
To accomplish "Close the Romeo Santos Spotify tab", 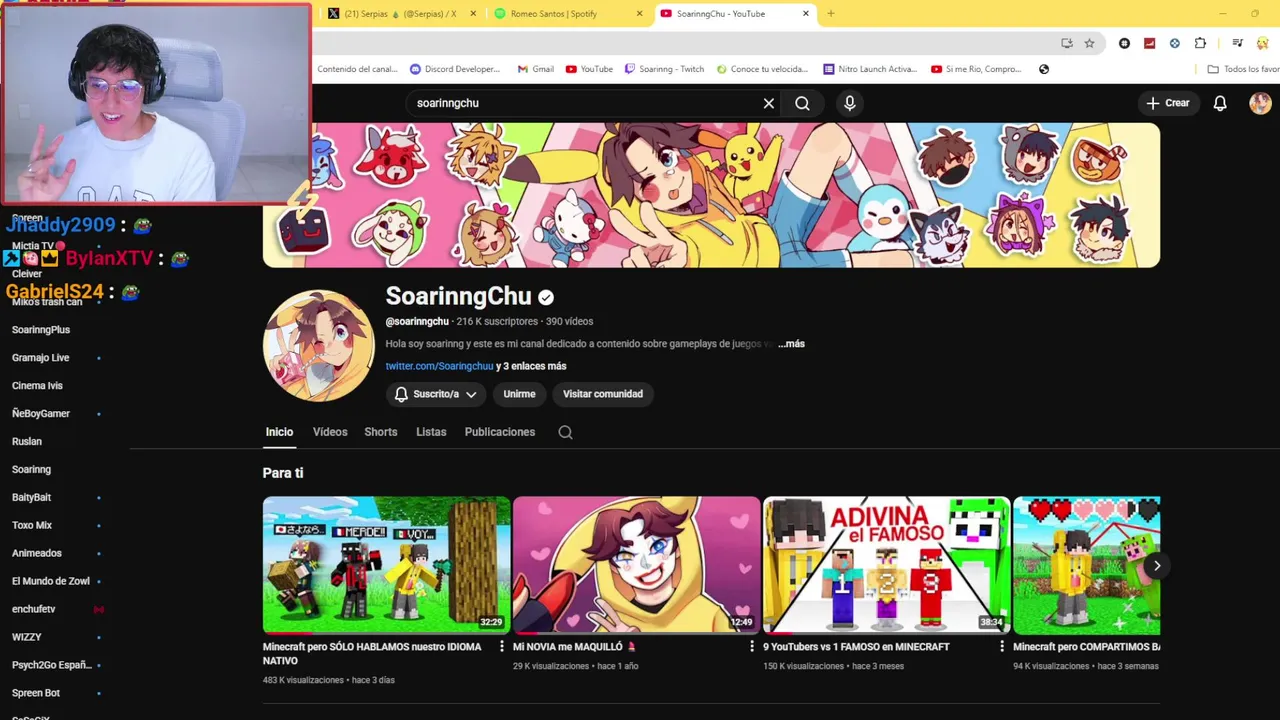I will click(640, 14).
